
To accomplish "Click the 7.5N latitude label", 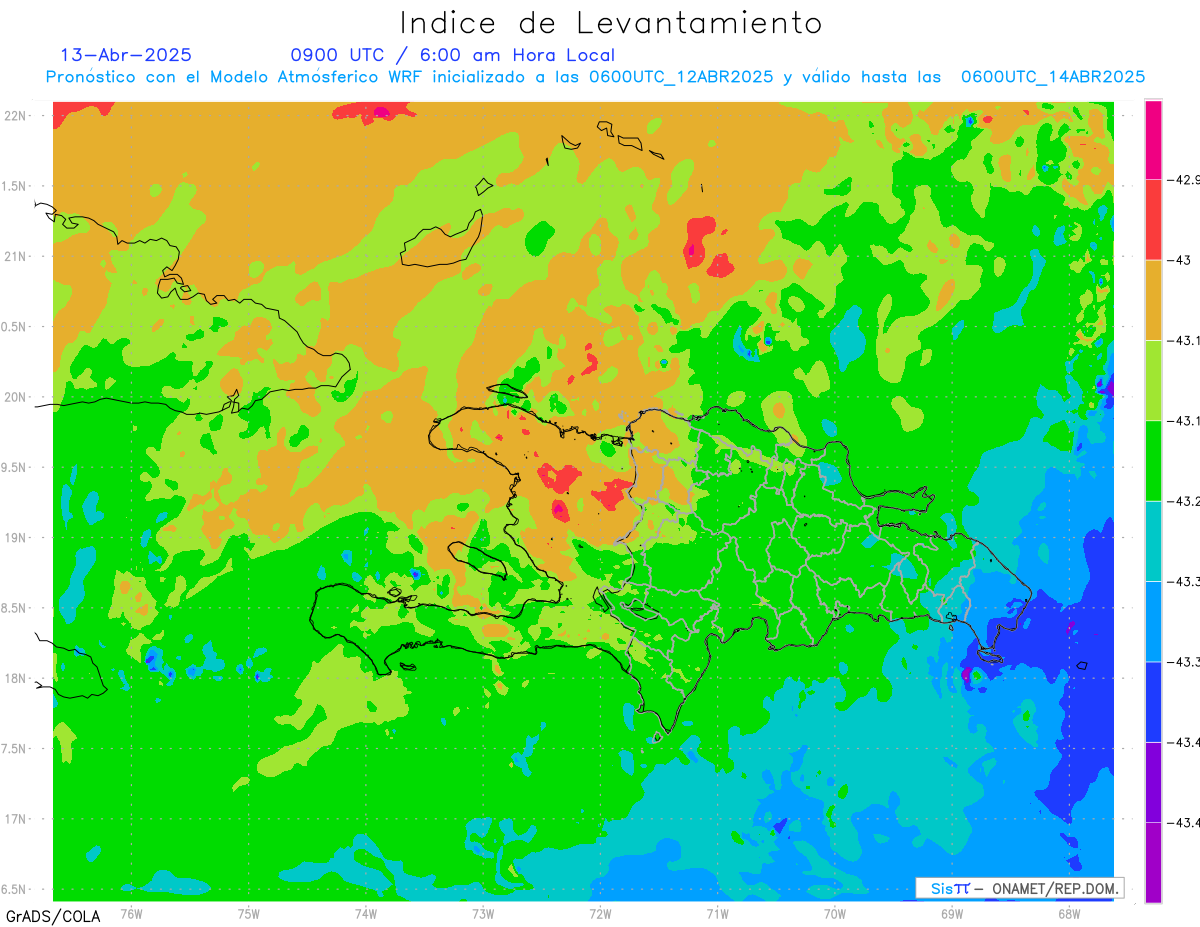I will tap(15, 749).
